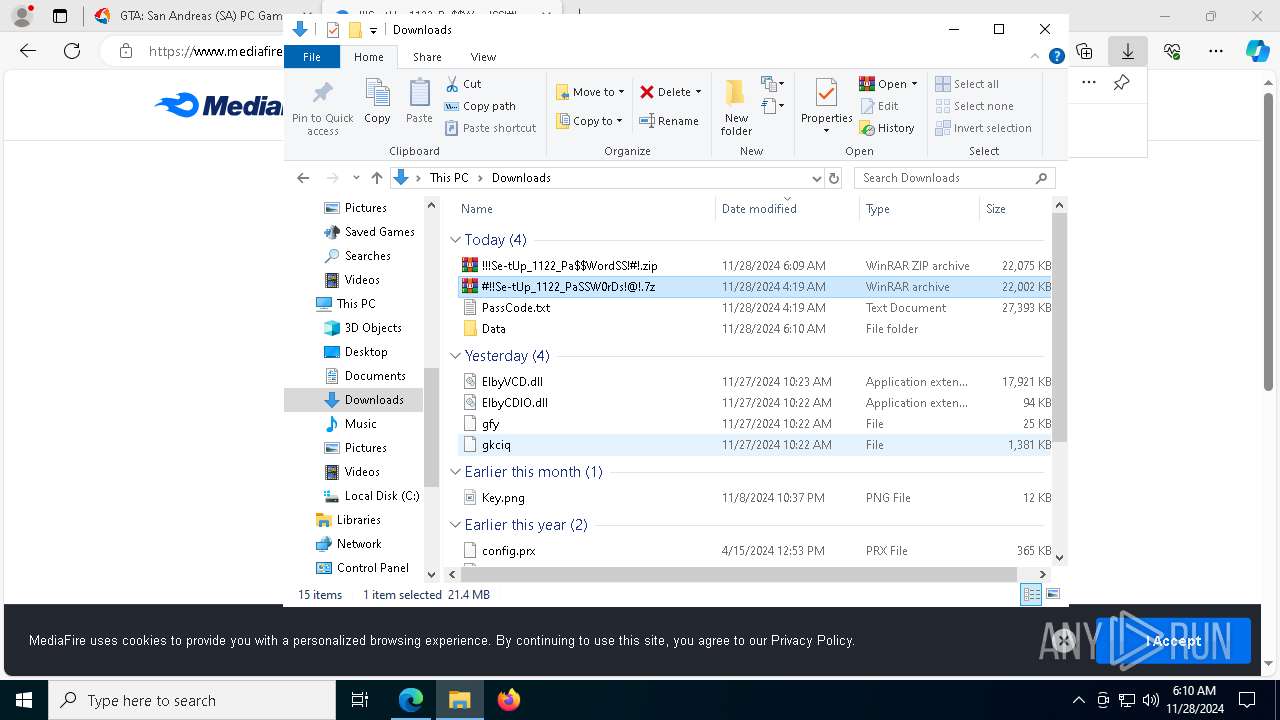Image resolution: width=1280 pixels, height=720 pixels.
Task: Switch to Large icons view layout icon
Action: pos(1052,594)
